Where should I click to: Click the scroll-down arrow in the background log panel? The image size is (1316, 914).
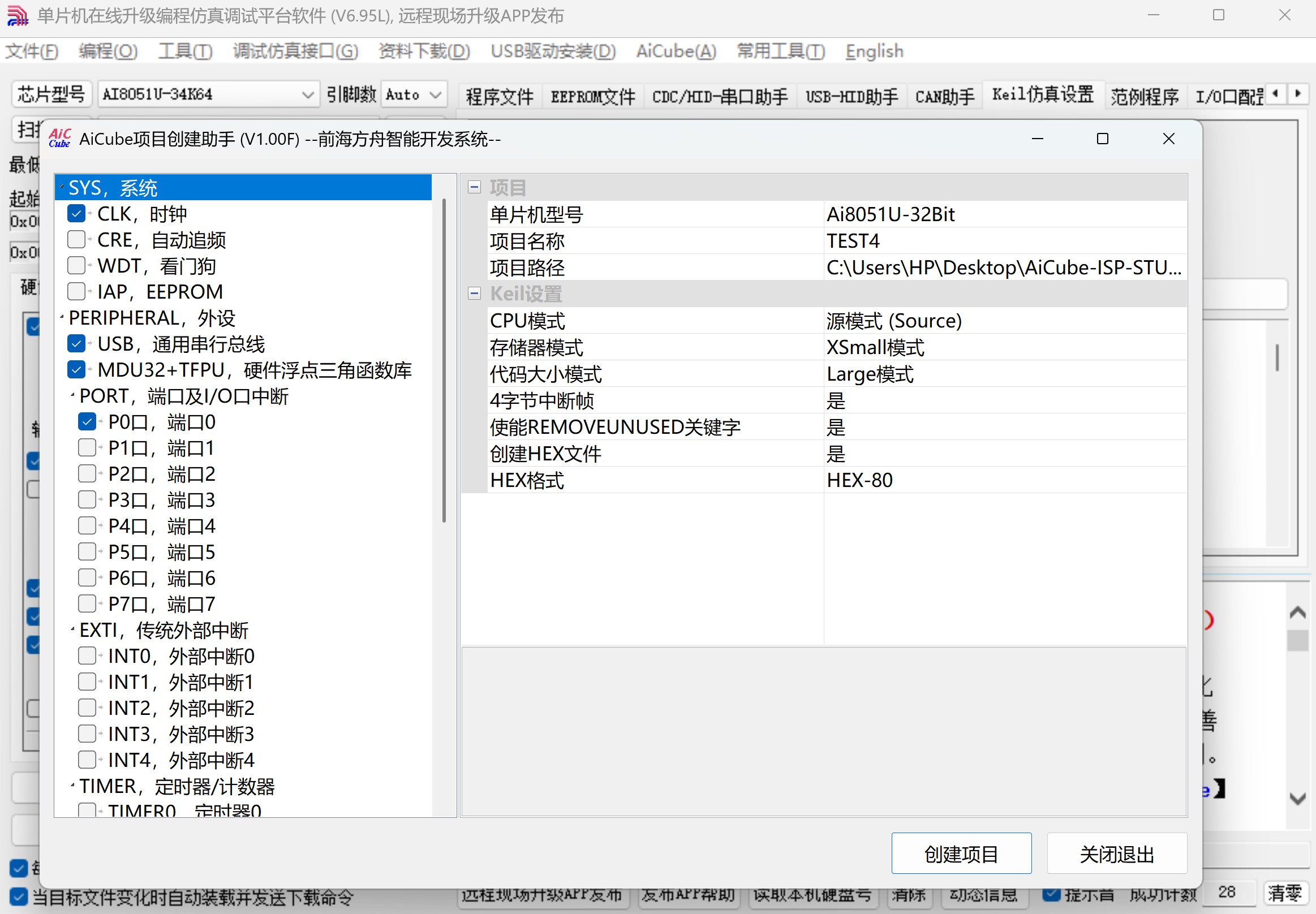pyautogui.click(x=1297, y=797)
